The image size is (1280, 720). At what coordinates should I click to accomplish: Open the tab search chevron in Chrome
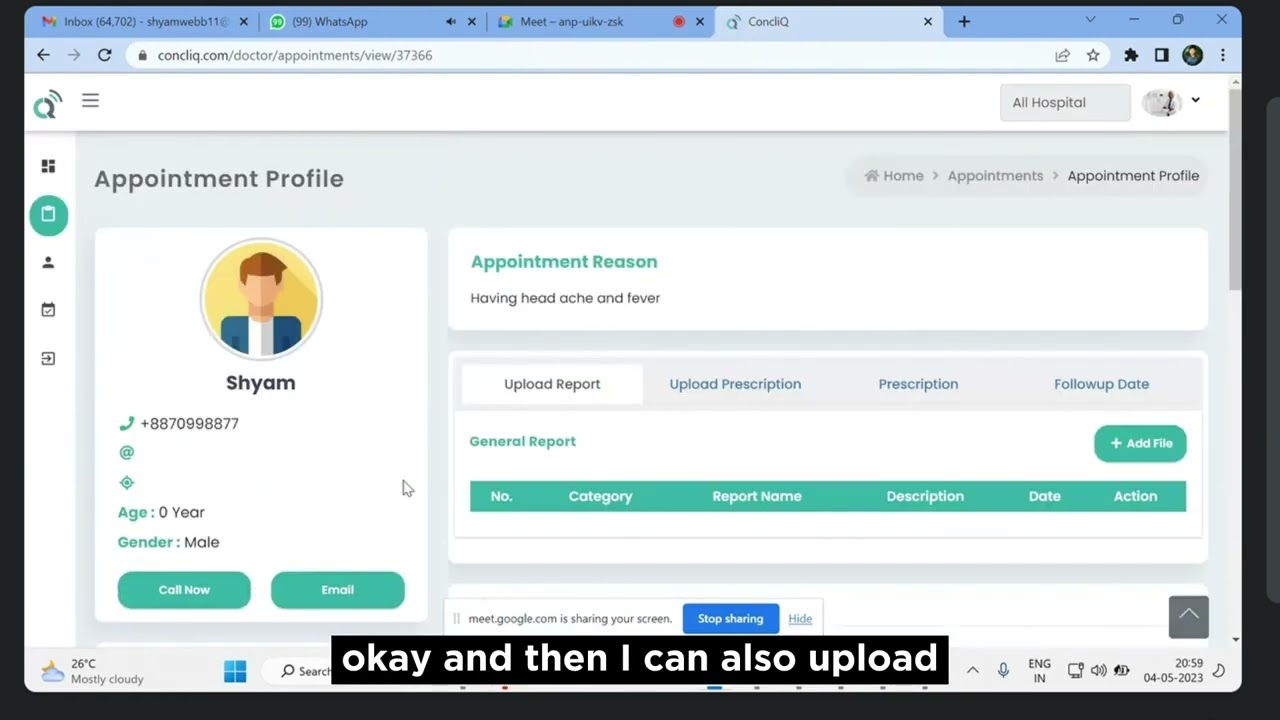(1090, 20)
